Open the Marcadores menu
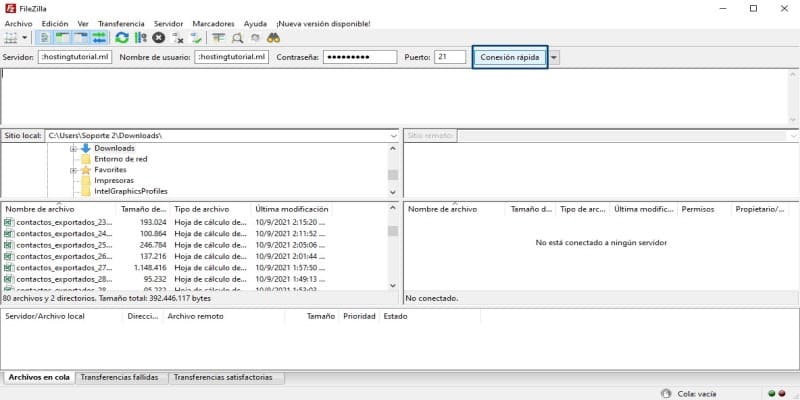 (213, 23)
